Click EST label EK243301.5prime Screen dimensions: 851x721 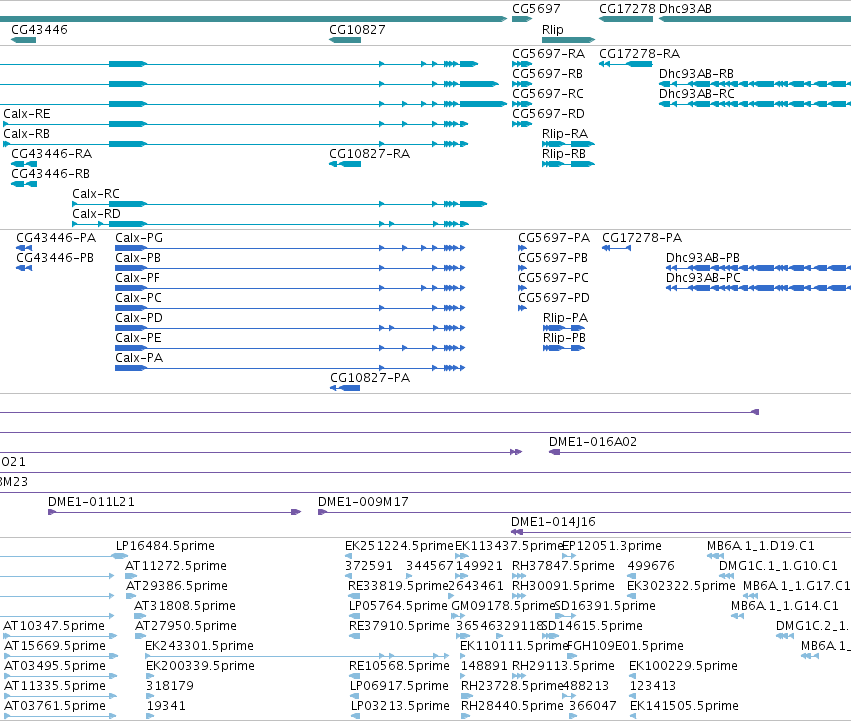click(199, 647)
